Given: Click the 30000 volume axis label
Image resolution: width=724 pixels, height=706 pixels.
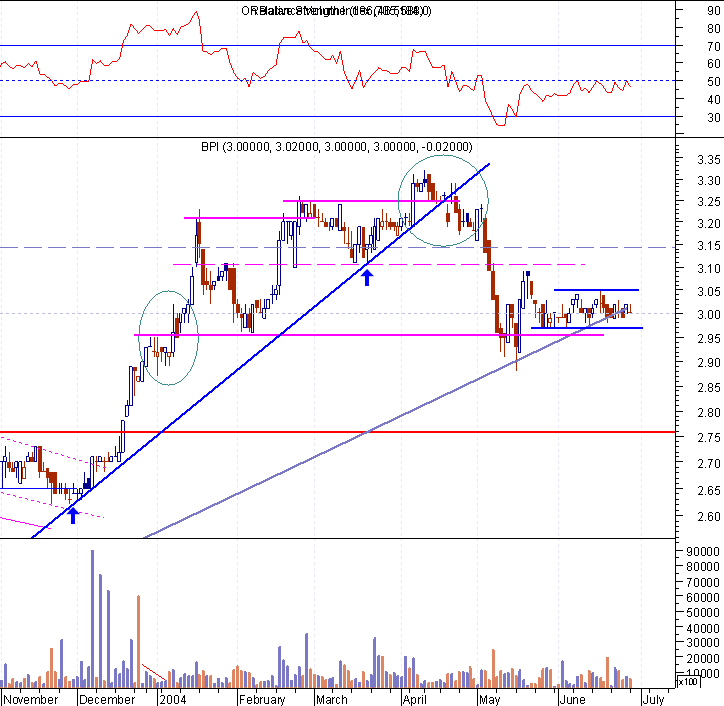Looking at the screenshot, I should (x=703, y=643).
